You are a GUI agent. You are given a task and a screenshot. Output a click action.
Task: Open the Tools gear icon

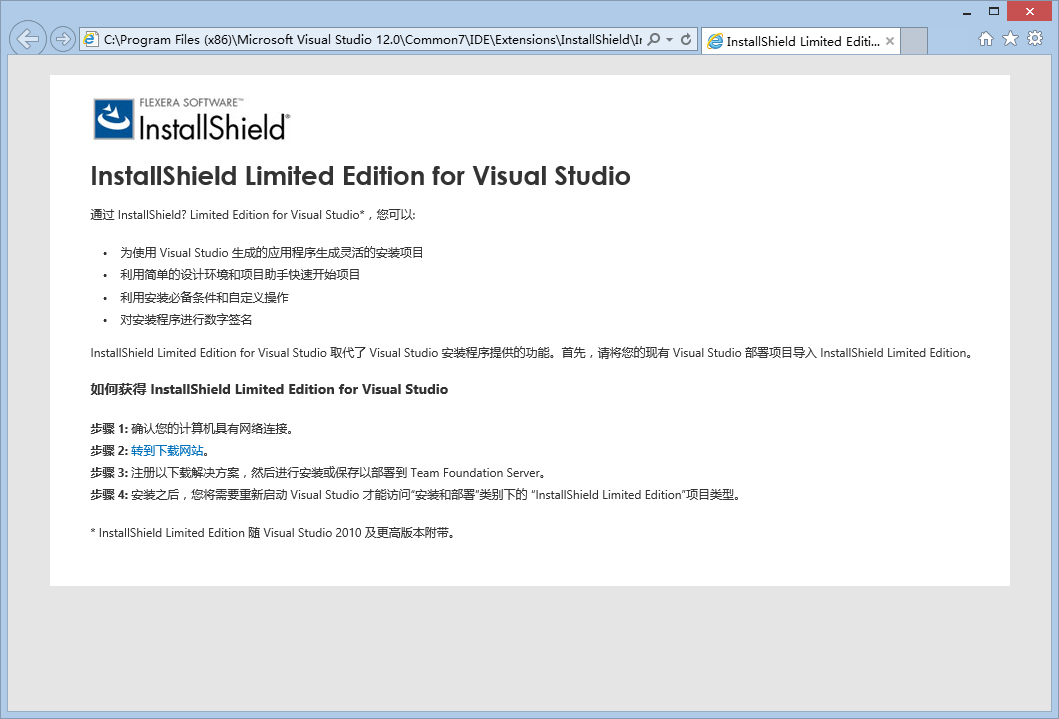point(1035,38)
